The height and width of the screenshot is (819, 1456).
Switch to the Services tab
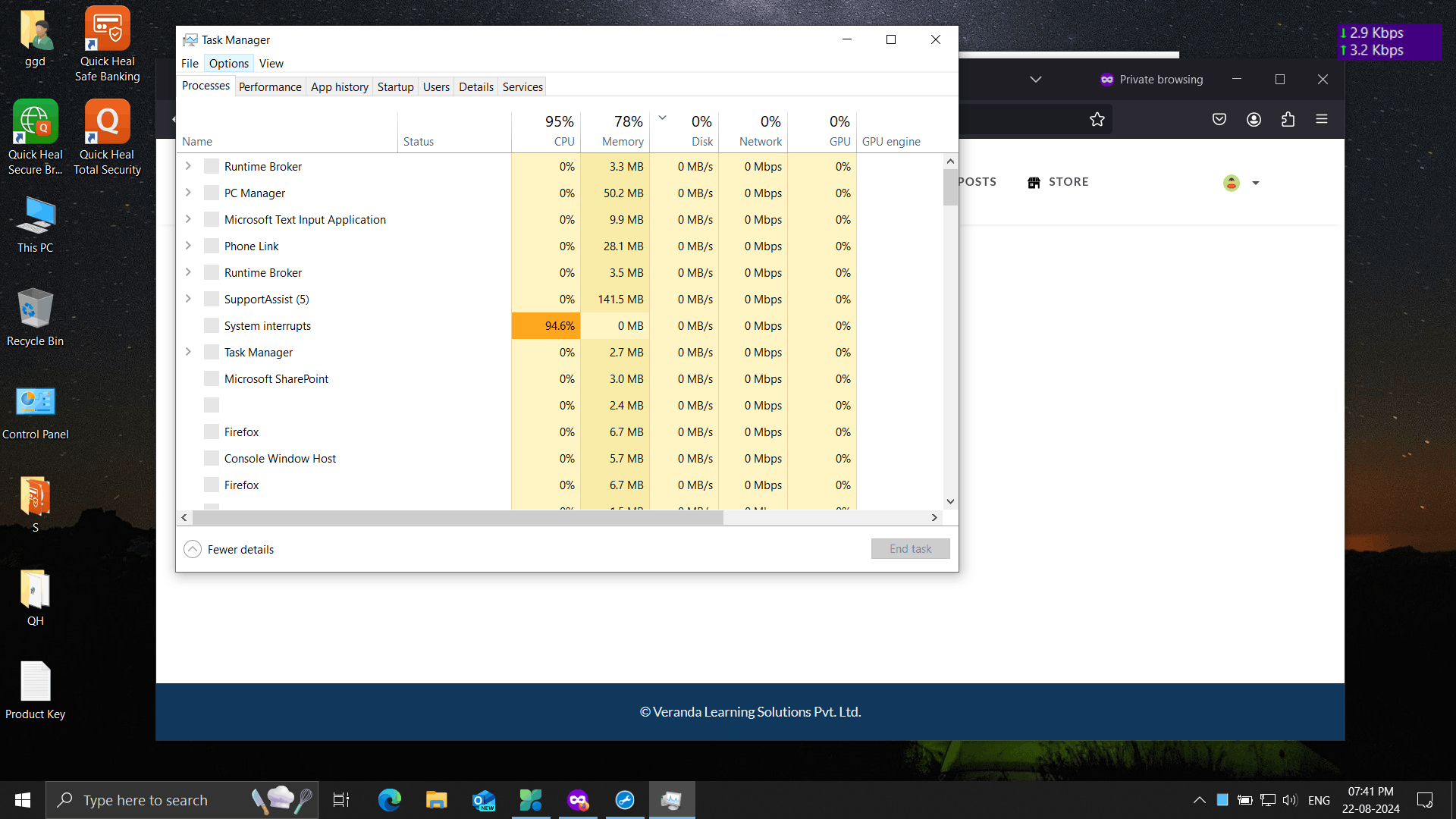pyautogui.click(x=522, y=86)
